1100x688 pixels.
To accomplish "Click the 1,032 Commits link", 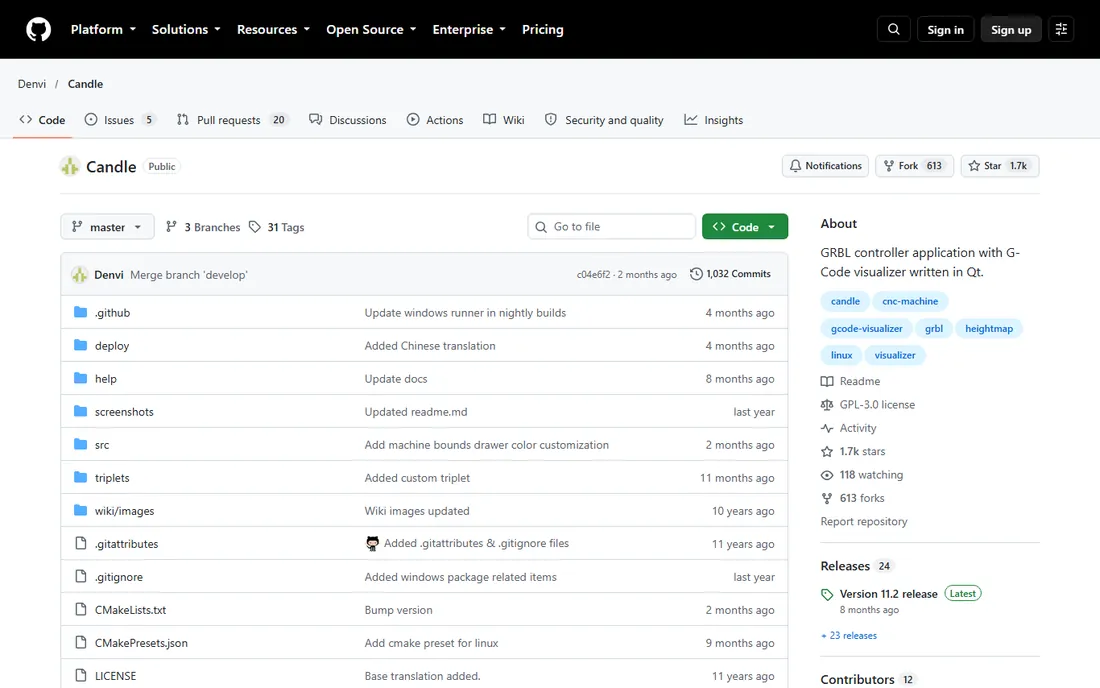I will pyautogui.click(x=730, y=274).
